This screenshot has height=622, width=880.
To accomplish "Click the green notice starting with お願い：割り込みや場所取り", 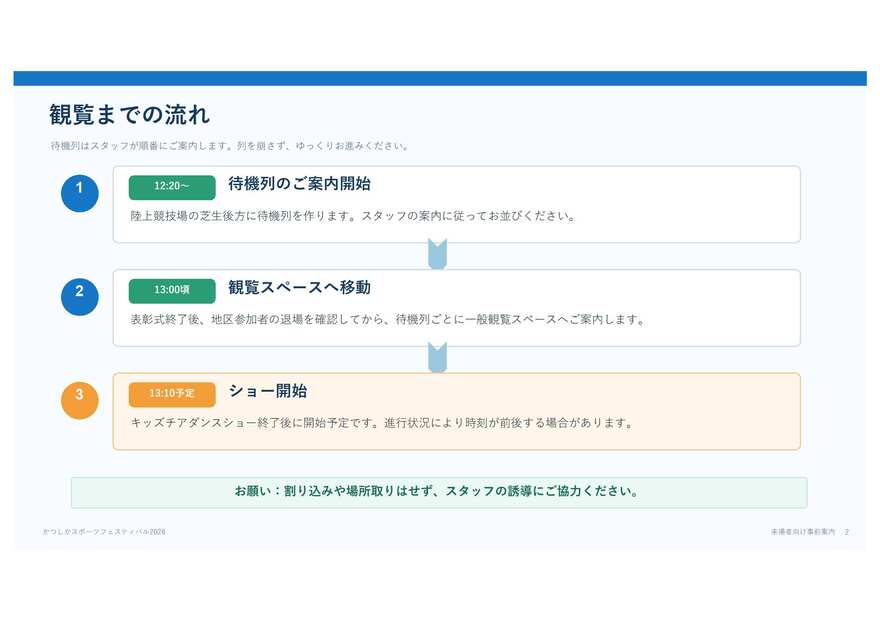I will click(x=439, y=492).
